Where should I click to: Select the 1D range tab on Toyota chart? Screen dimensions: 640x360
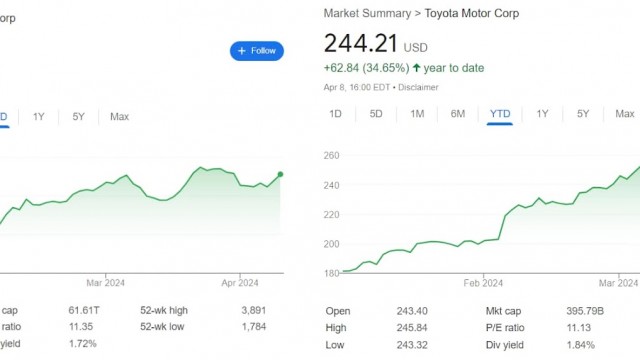click(x=335, y=114)
